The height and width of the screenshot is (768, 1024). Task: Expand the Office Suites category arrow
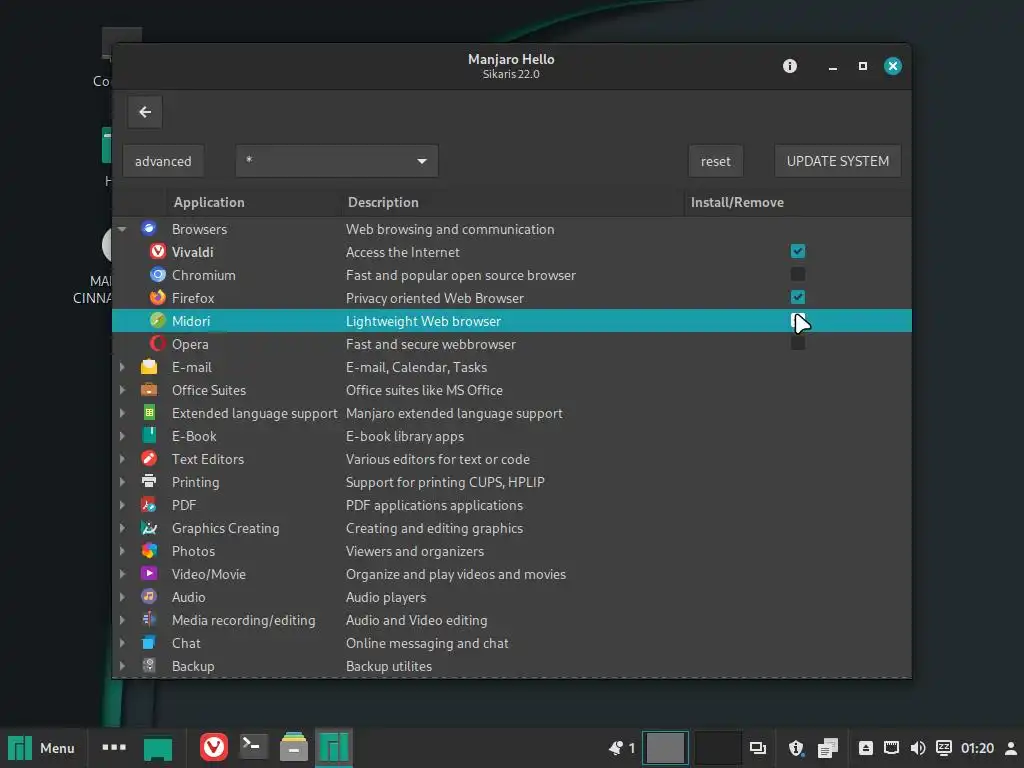(122, 390)
